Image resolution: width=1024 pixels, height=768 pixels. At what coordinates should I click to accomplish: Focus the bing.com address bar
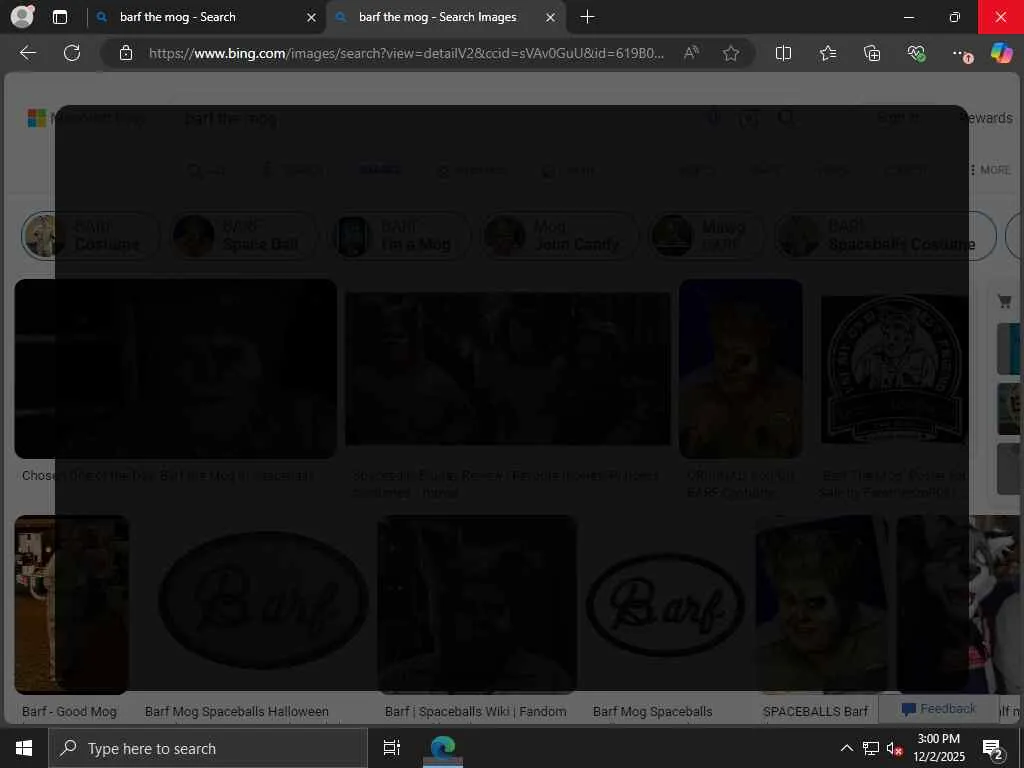[406, 53]
